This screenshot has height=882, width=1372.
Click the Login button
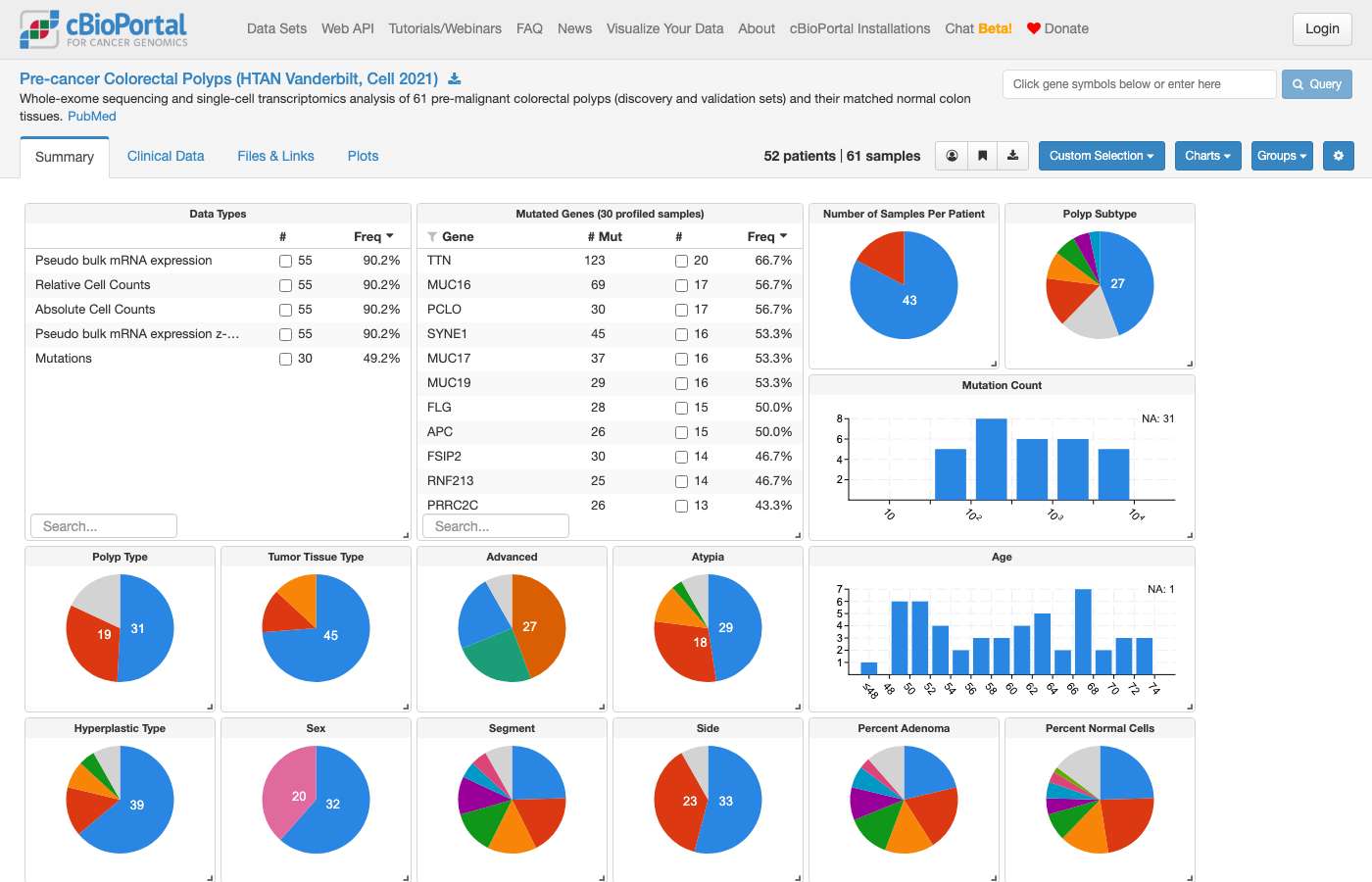click(1322, 28)
